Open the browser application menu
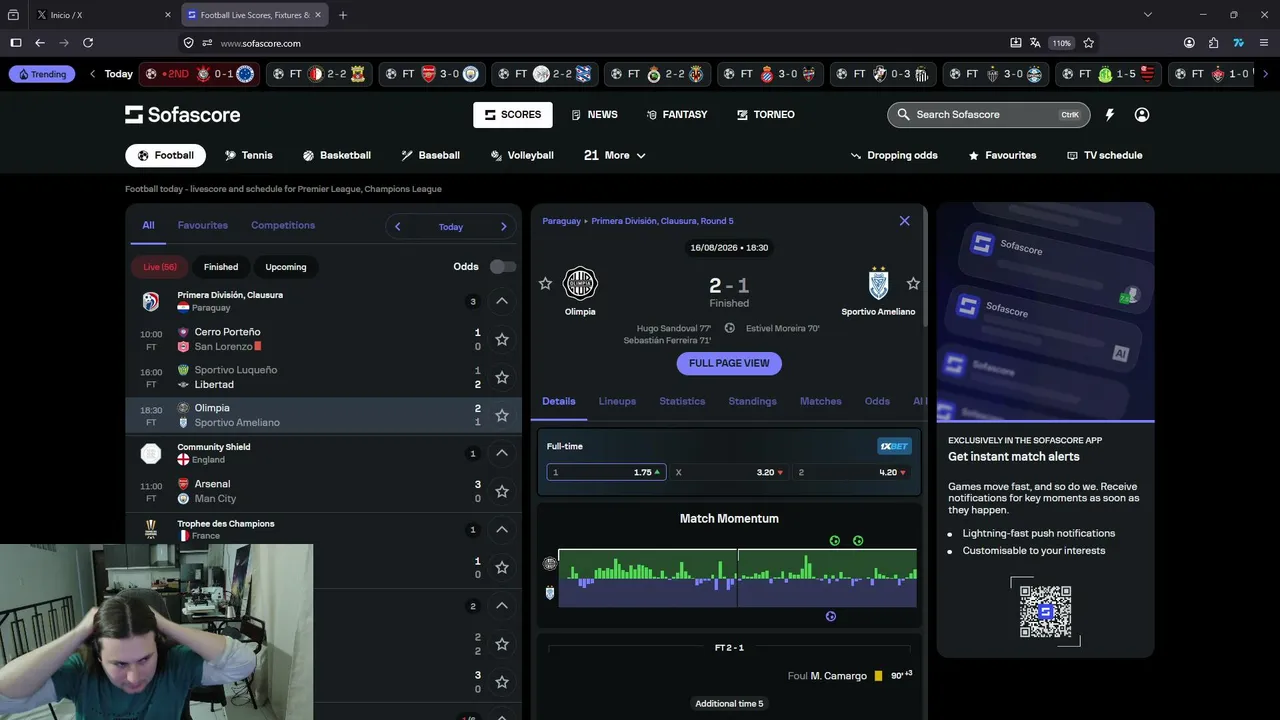Viewport: 1280px width, 720px height. pos(1264,43)
